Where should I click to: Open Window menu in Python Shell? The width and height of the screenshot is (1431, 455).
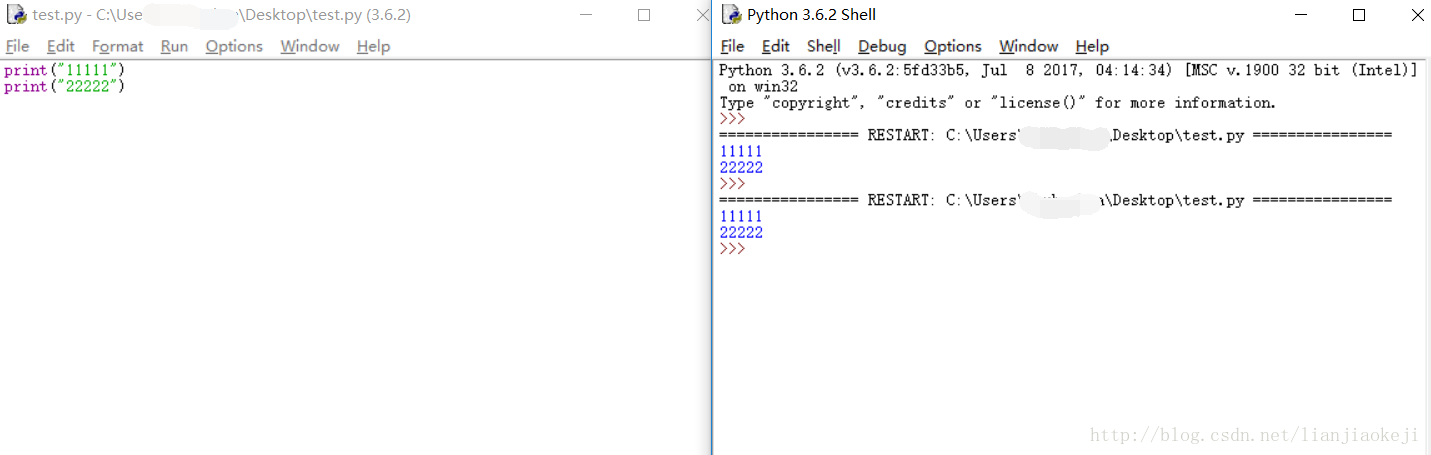point(1028,46)
